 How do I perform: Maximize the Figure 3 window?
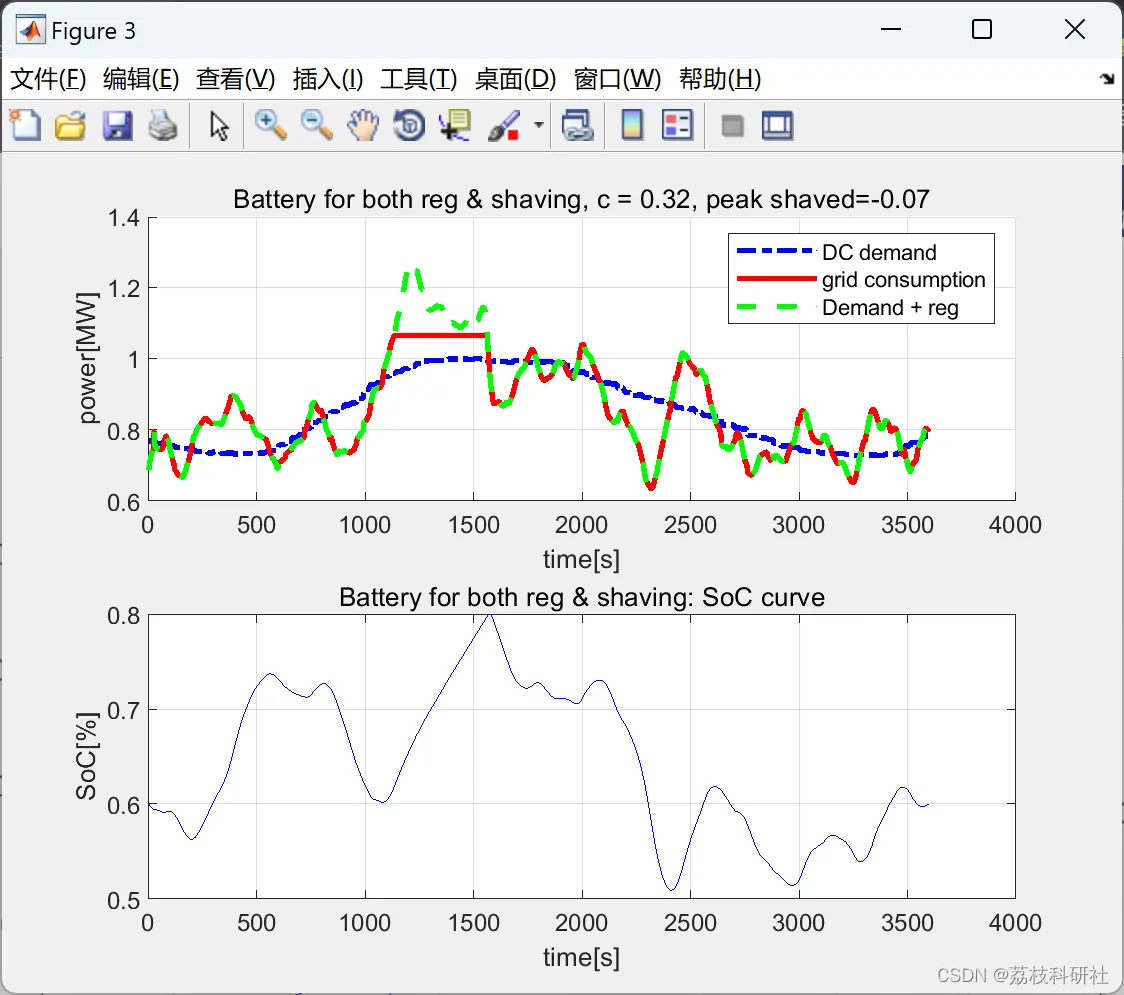pos(981,29)
